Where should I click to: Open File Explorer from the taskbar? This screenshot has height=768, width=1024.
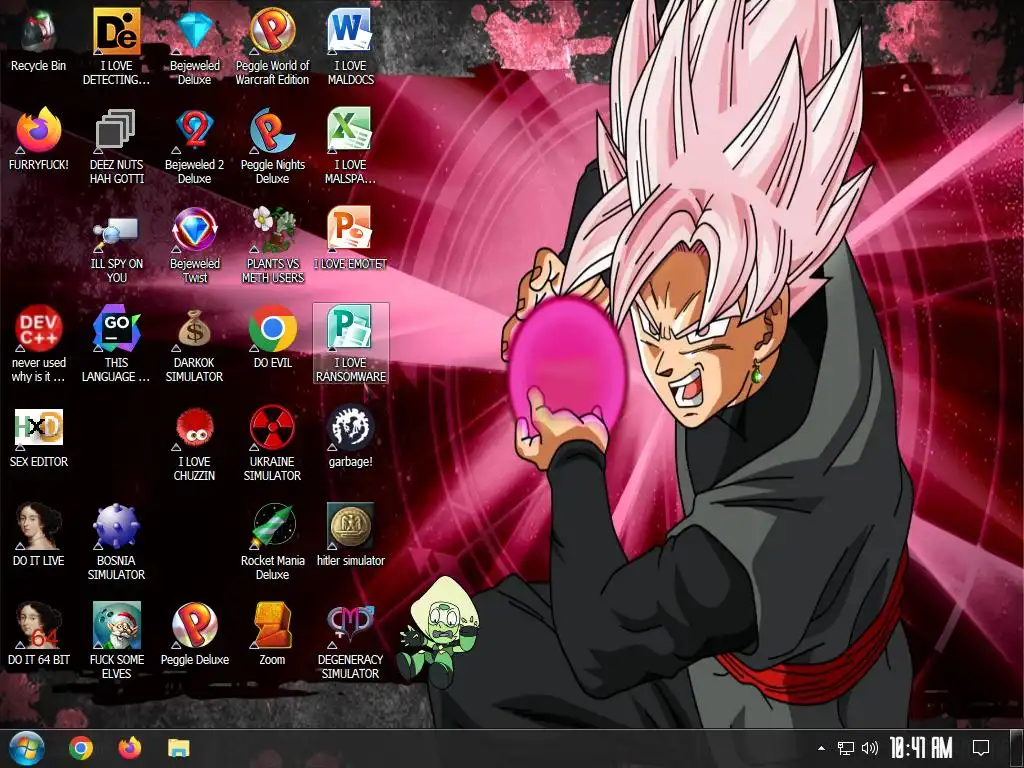pyautogui.click(x=178, y=748)
